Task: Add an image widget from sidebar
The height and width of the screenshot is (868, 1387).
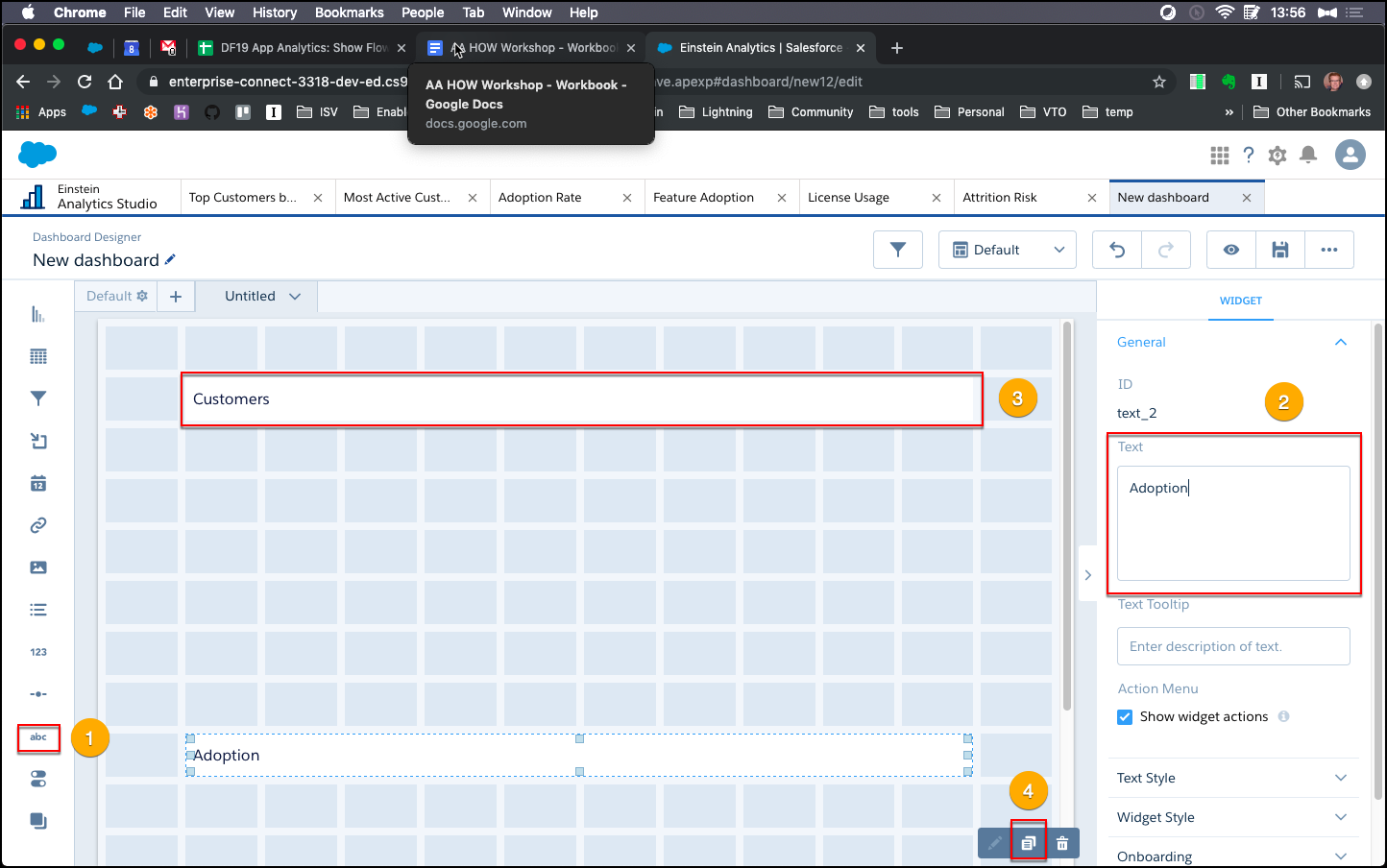Action: click(38, 567)
